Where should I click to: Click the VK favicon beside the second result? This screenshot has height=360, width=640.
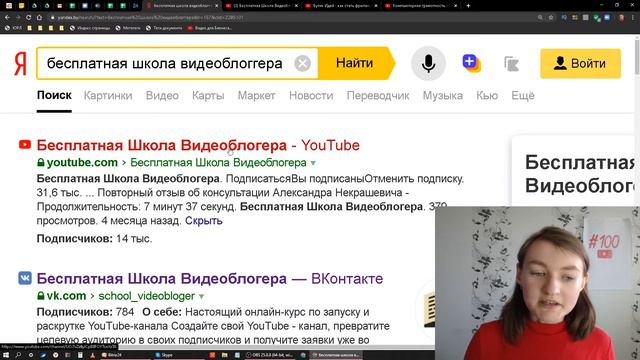(25, 278)
